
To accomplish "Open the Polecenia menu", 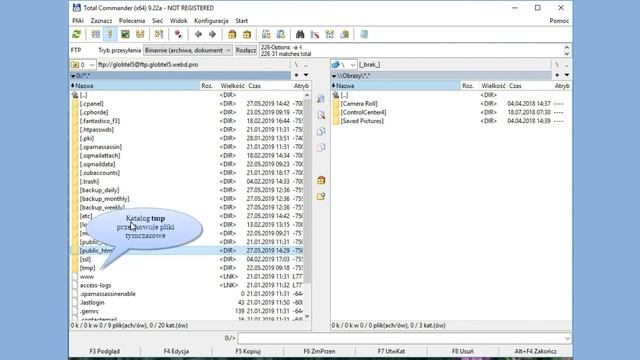I will [132, 21].
